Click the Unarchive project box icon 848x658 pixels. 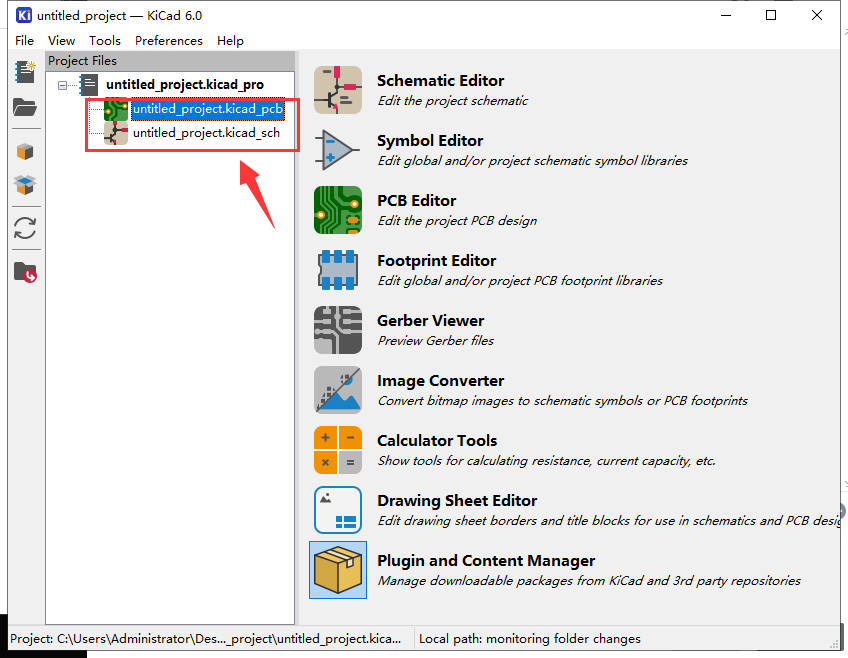pyautogui.click(x=25, y=185)
